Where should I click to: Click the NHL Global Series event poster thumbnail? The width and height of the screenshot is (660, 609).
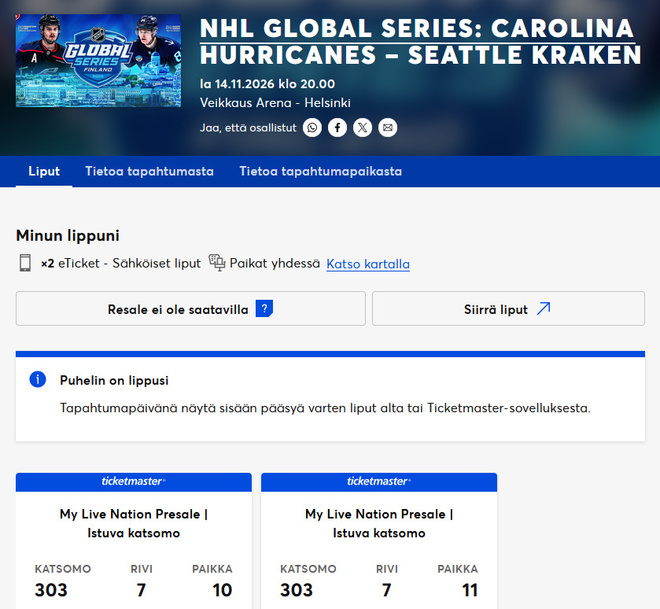98,61
